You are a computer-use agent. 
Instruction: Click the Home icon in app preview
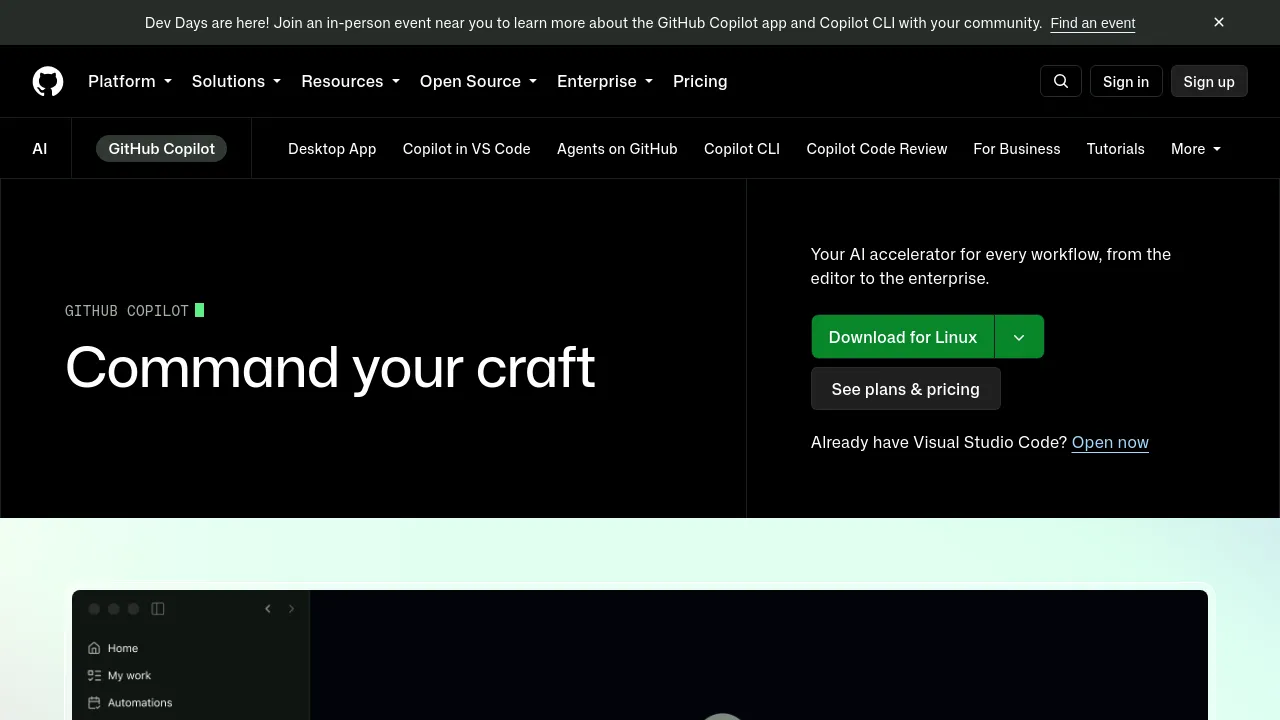[x=94, y=648]
